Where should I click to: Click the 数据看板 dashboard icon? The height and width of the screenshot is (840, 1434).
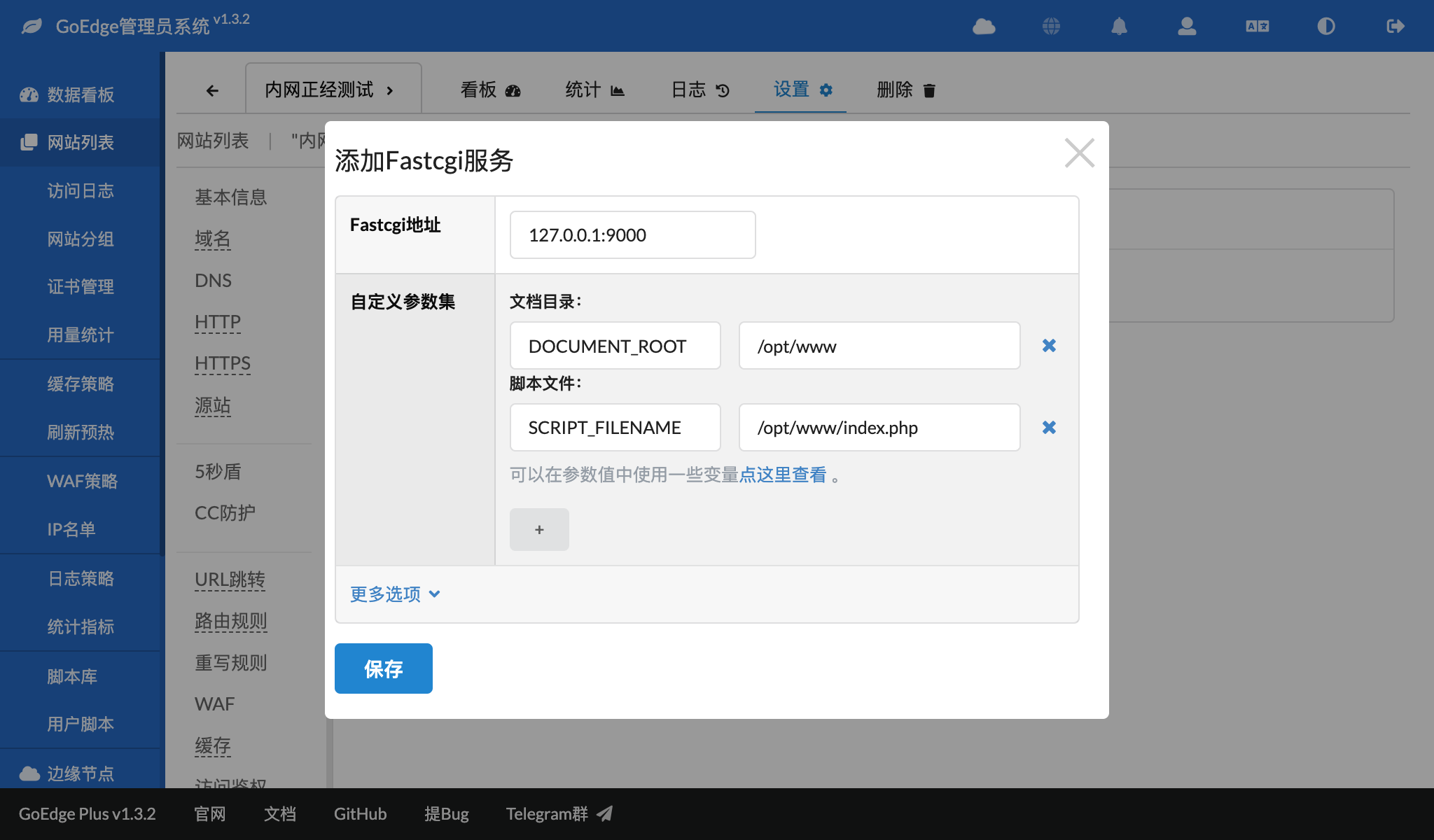tap(29, 94)
